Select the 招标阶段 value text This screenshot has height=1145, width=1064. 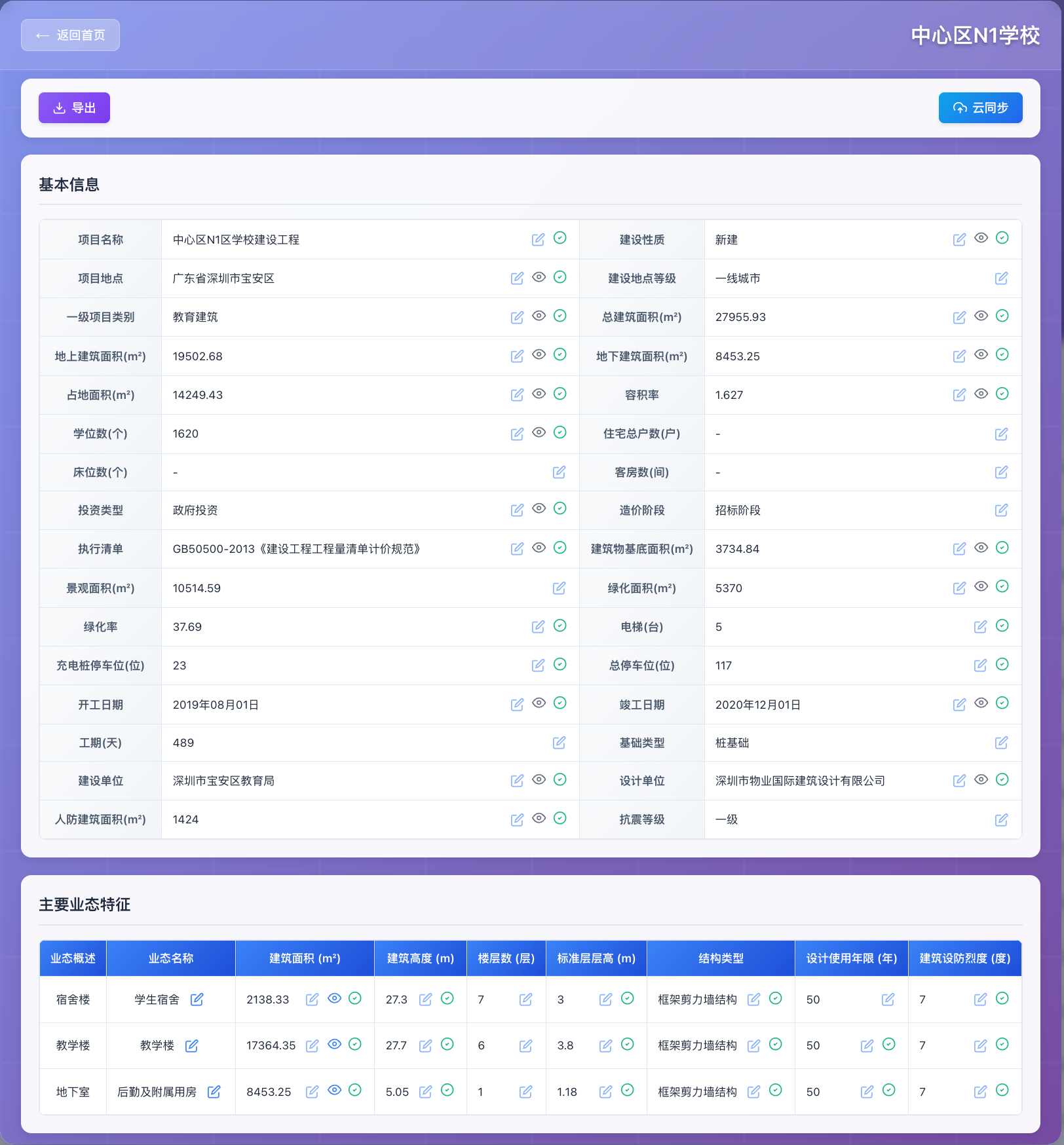738,510
